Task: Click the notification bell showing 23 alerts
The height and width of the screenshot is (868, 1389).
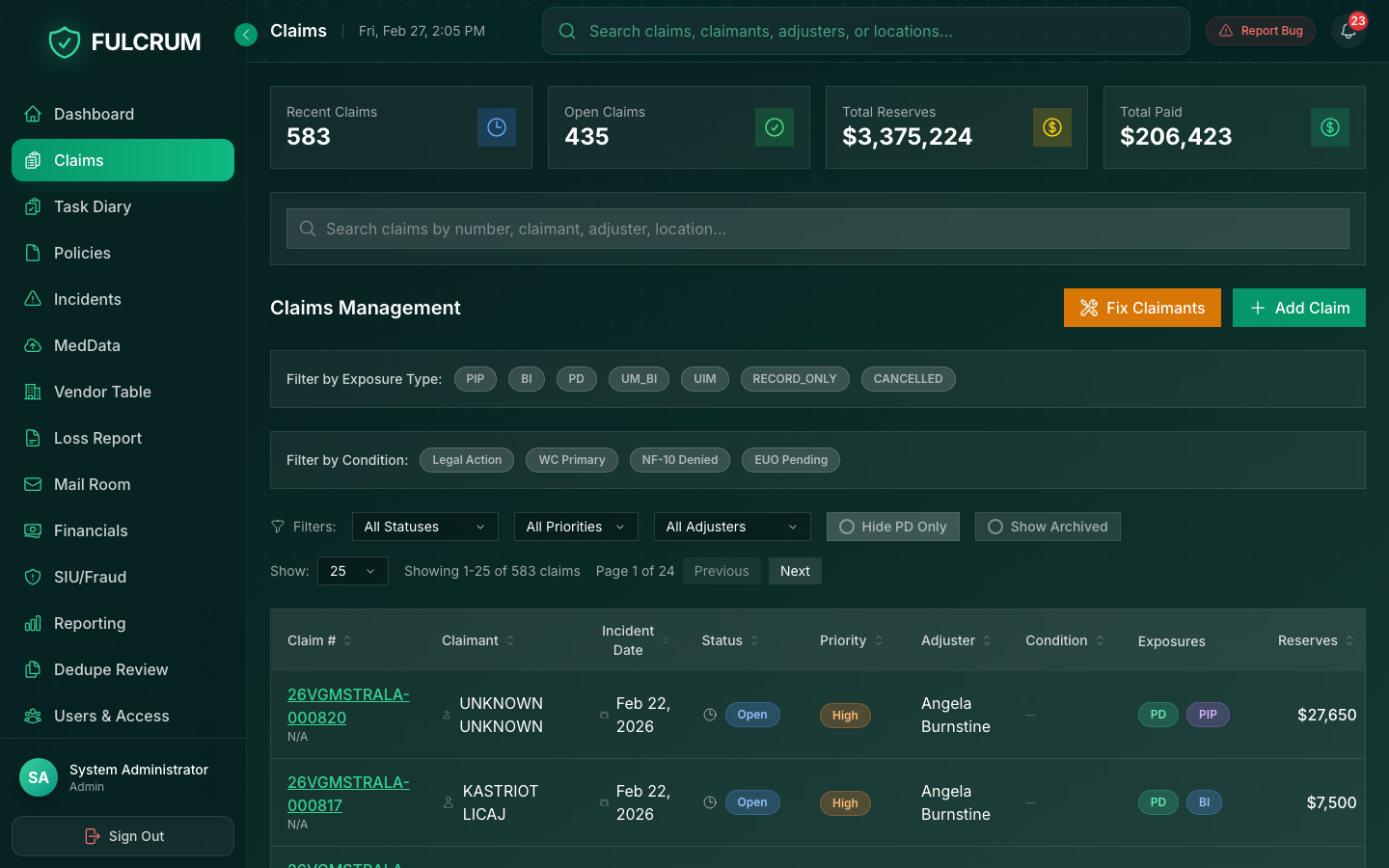Action: coord(1348,31)
